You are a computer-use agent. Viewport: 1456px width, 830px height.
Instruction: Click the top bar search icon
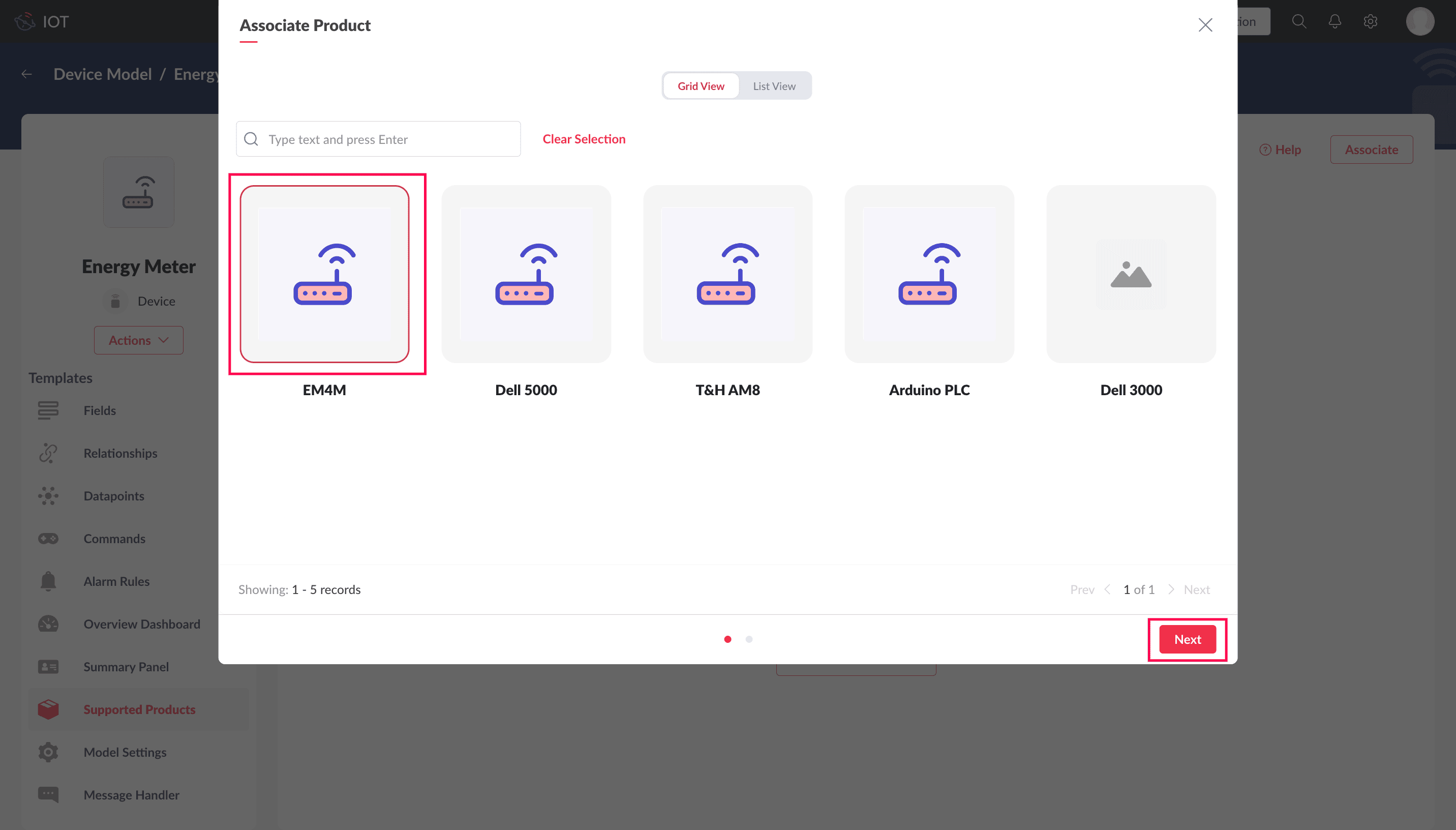tap(1298, 22)
